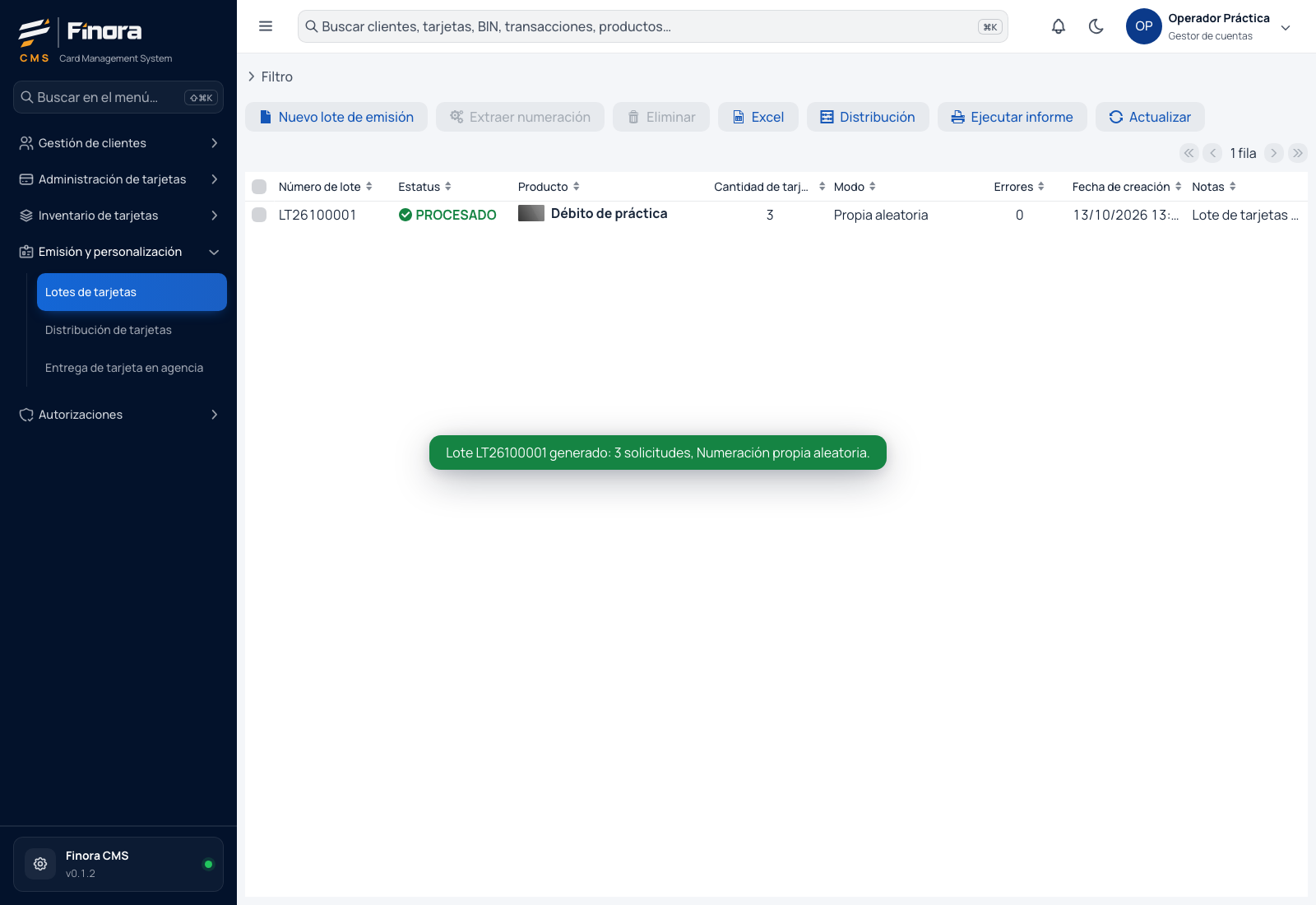This screenshot has height=905, width=1316.
Task: Select row LT26100001 checkbox
Action: (x=259, y=215)
